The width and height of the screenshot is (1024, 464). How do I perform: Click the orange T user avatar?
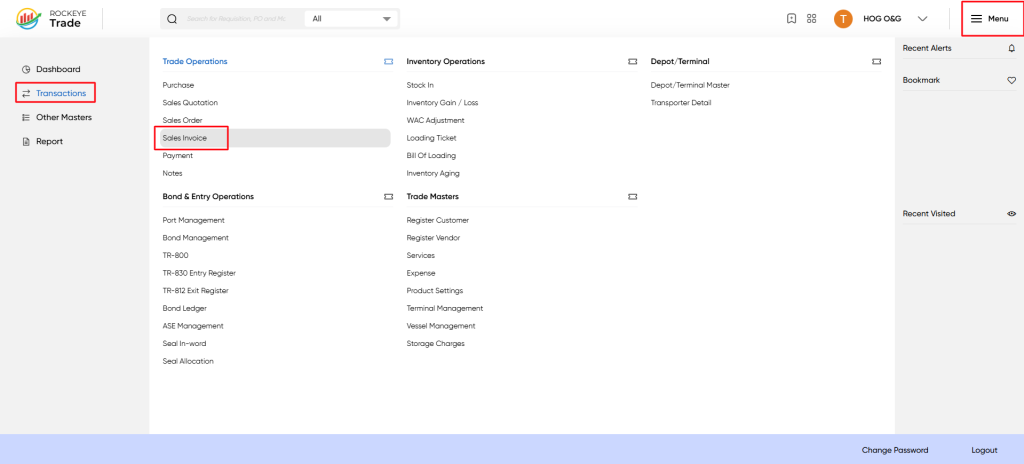pos(843,19)
